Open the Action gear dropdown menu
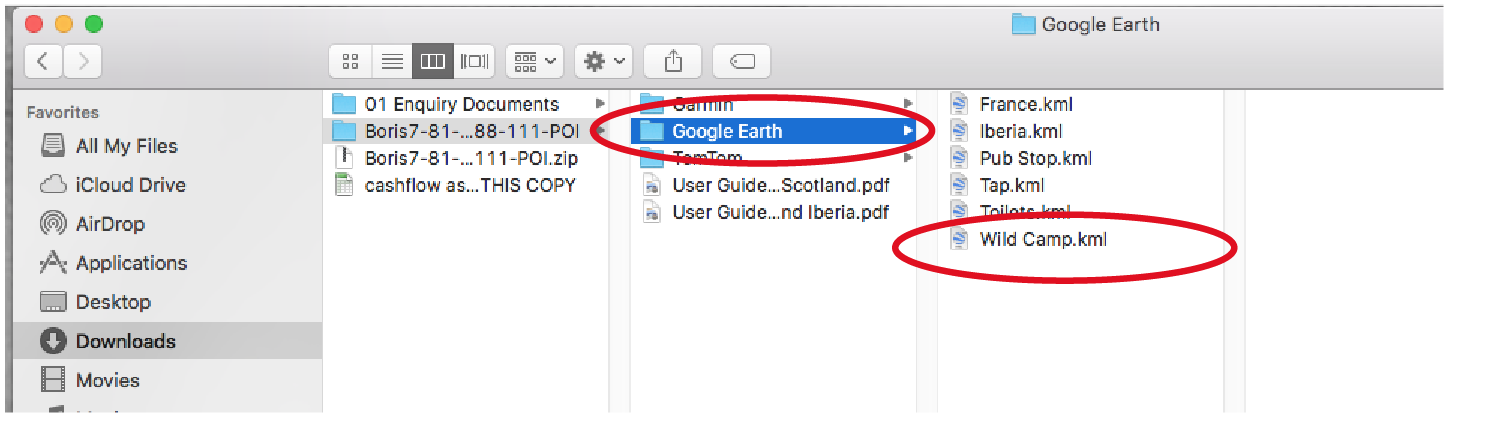The width and height of the screenshot is (1511, 440). (x=605, y=62)
